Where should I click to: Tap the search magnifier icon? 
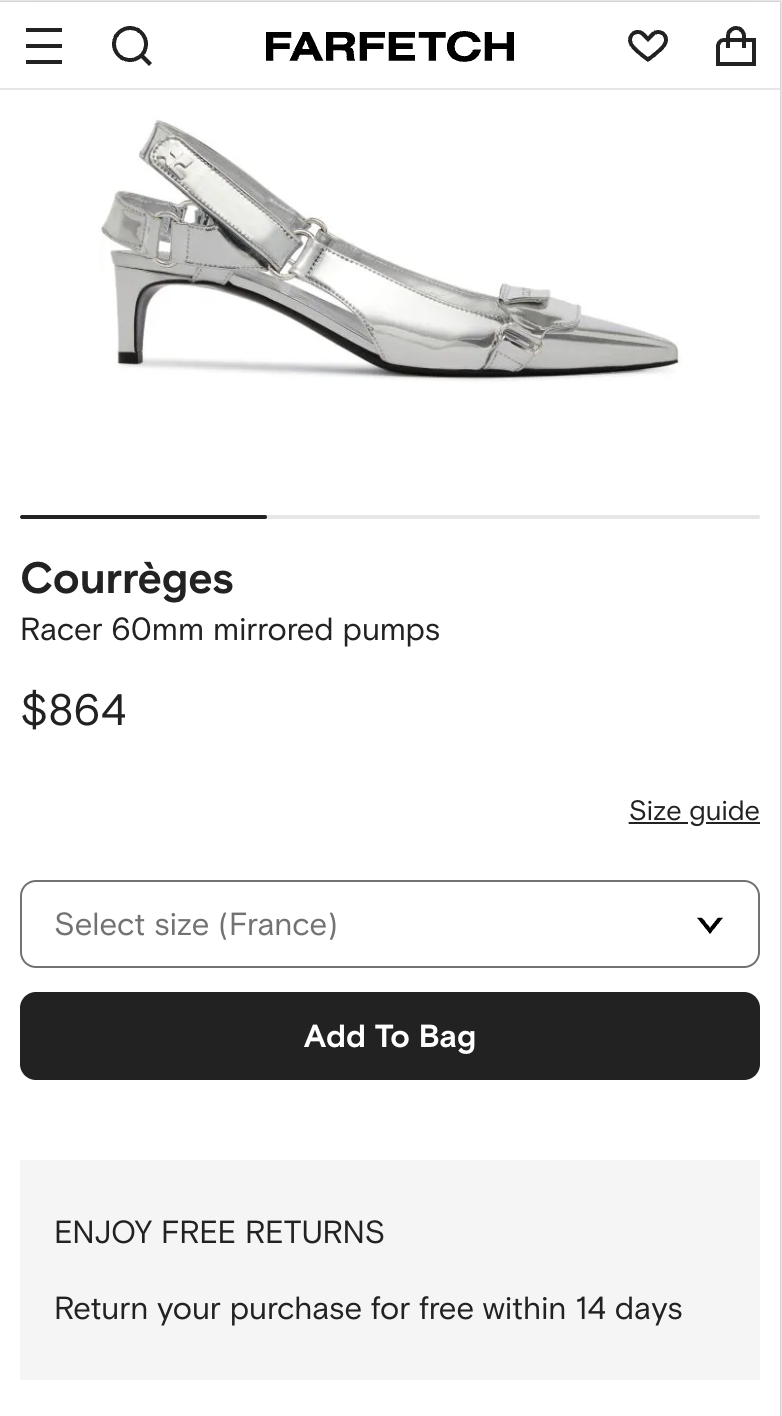coord(131,46)
